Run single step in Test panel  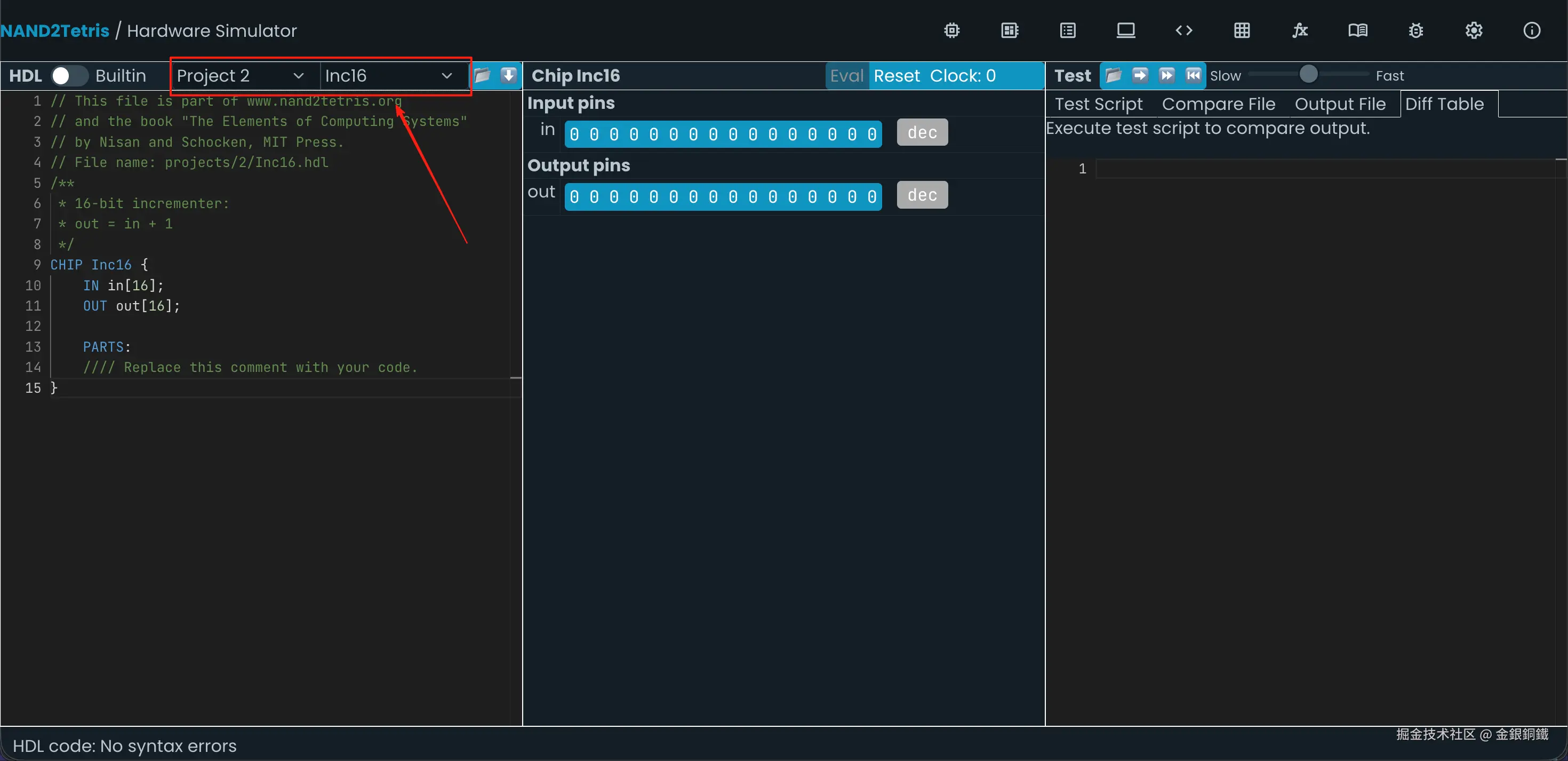(1140, 76)
